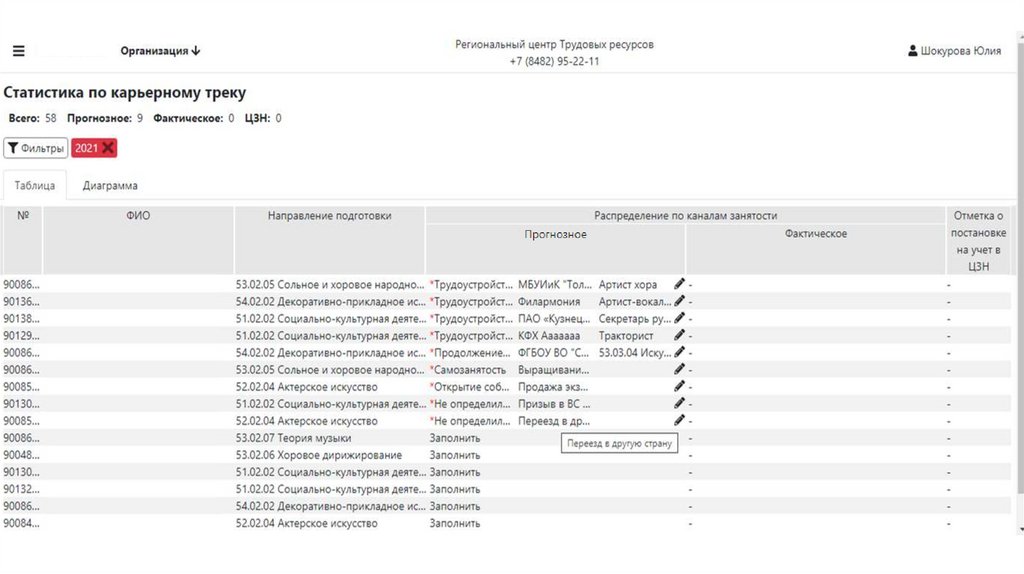1024x574 pixels.
Task: Click the ФИО column header
Action: (138, 216)
